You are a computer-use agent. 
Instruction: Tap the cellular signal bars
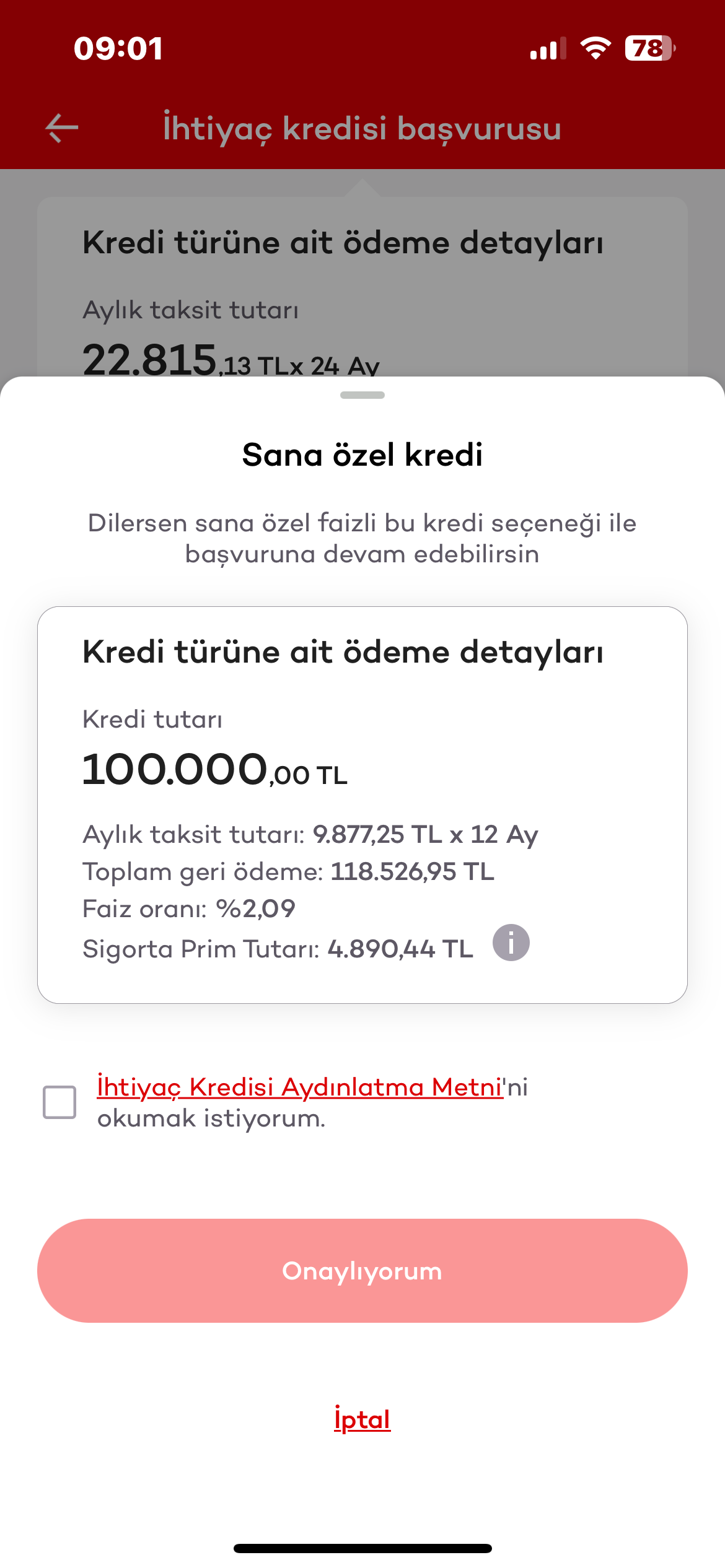pos(548,49)
